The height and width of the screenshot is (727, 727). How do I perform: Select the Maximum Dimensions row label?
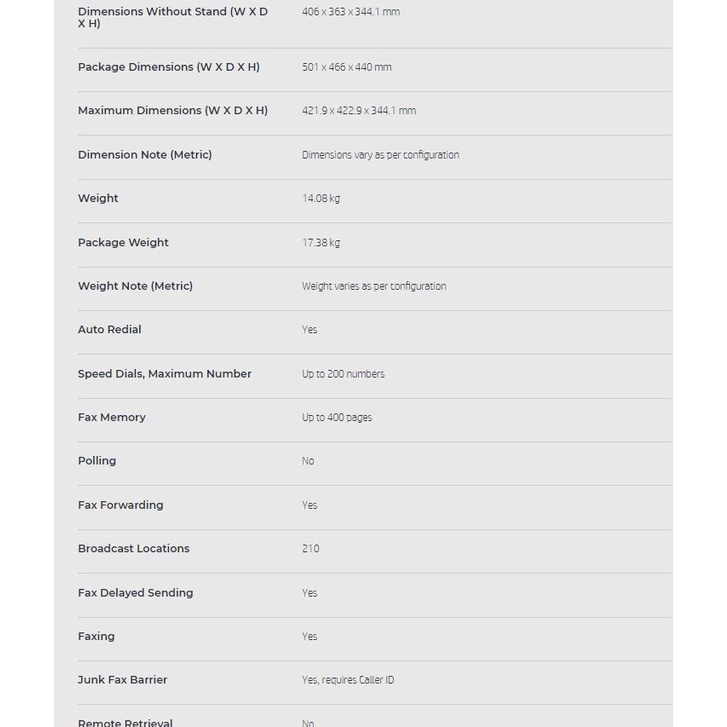[x=172, y=111]
